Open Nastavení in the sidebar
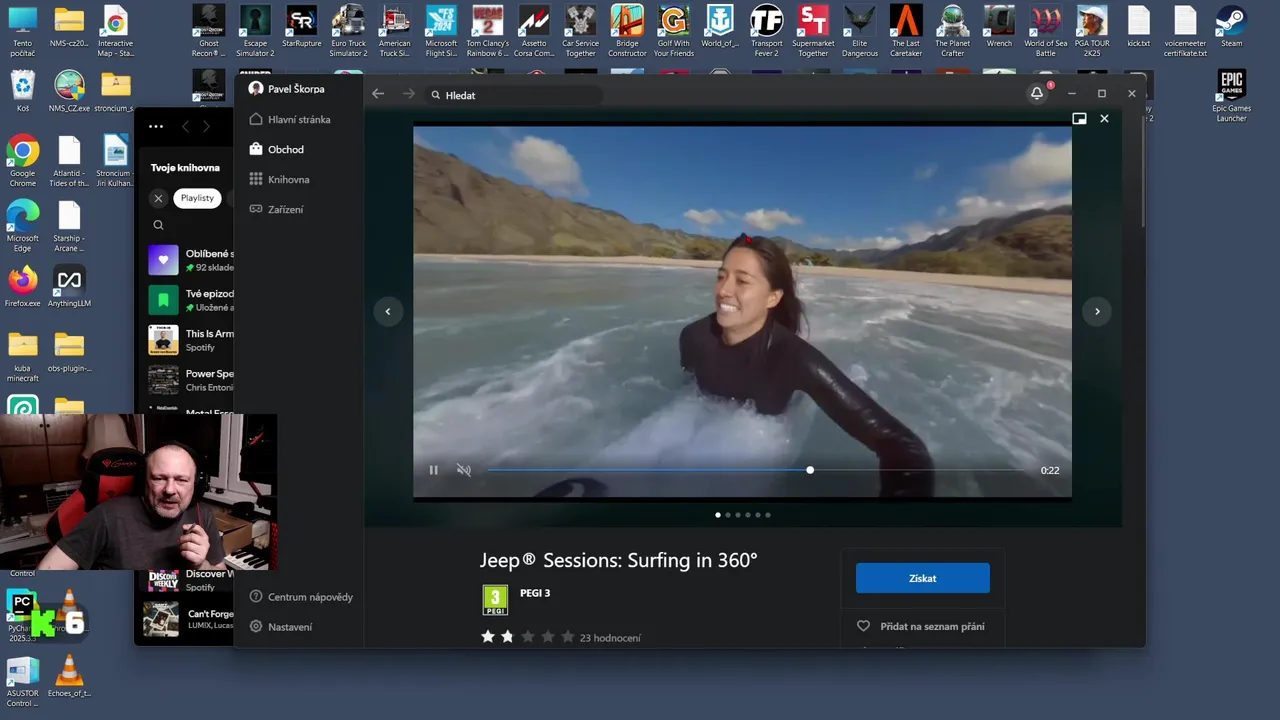1280x720 pixels. pyautogui.click(x=281, y=627)
